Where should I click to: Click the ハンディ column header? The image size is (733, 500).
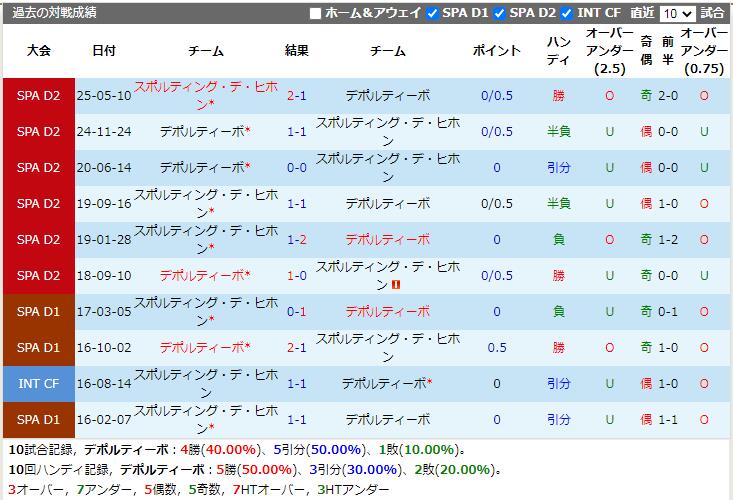click(559, 50)
